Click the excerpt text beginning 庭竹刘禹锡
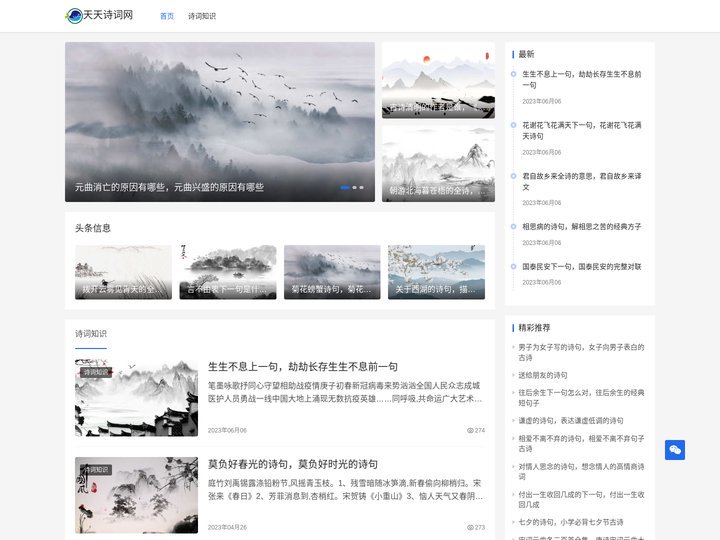 click(x=345, y=489)
